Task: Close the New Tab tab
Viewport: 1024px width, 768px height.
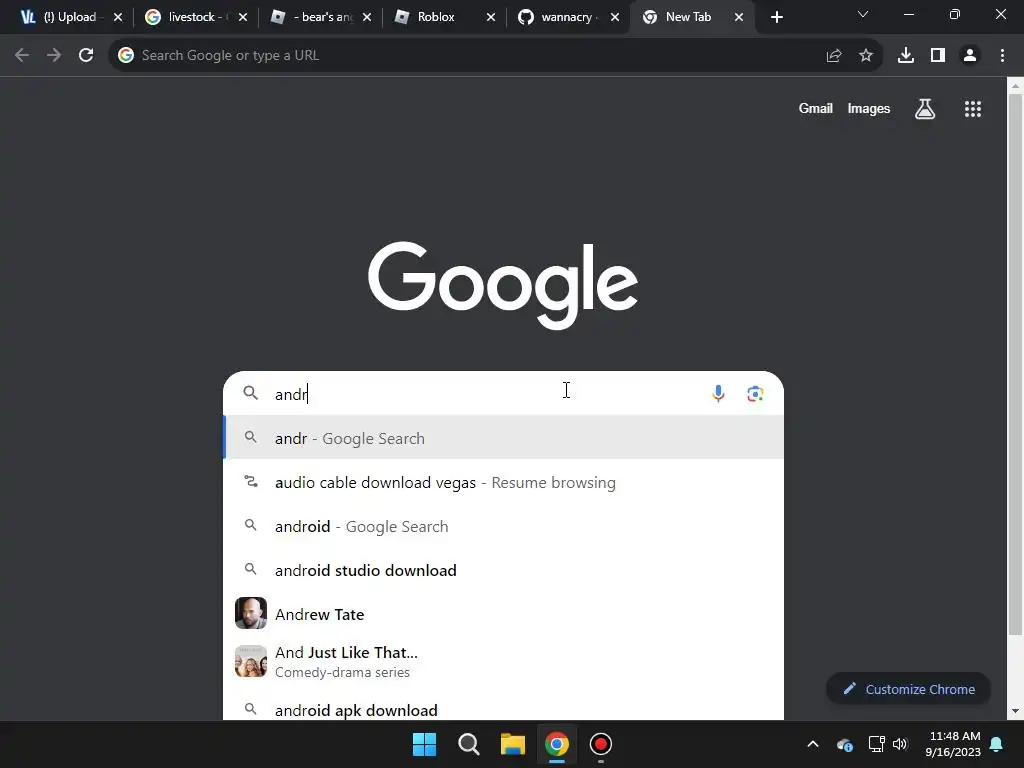Action: [739, 18]
